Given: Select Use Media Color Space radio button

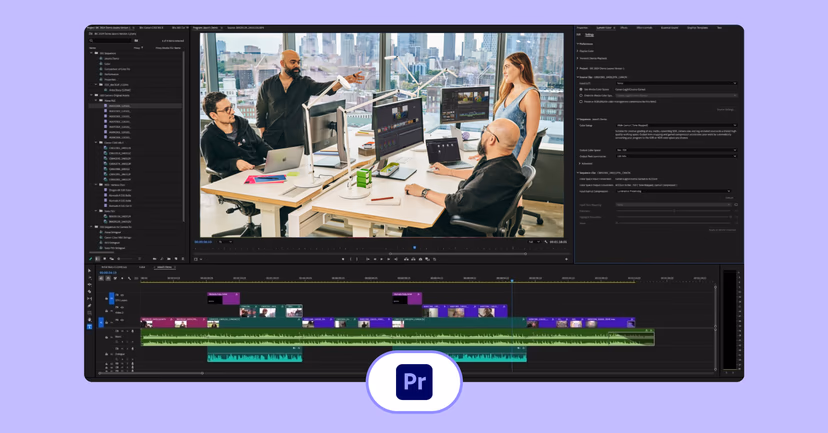Looking at the screenshot, I should click(x=581, y=89).
